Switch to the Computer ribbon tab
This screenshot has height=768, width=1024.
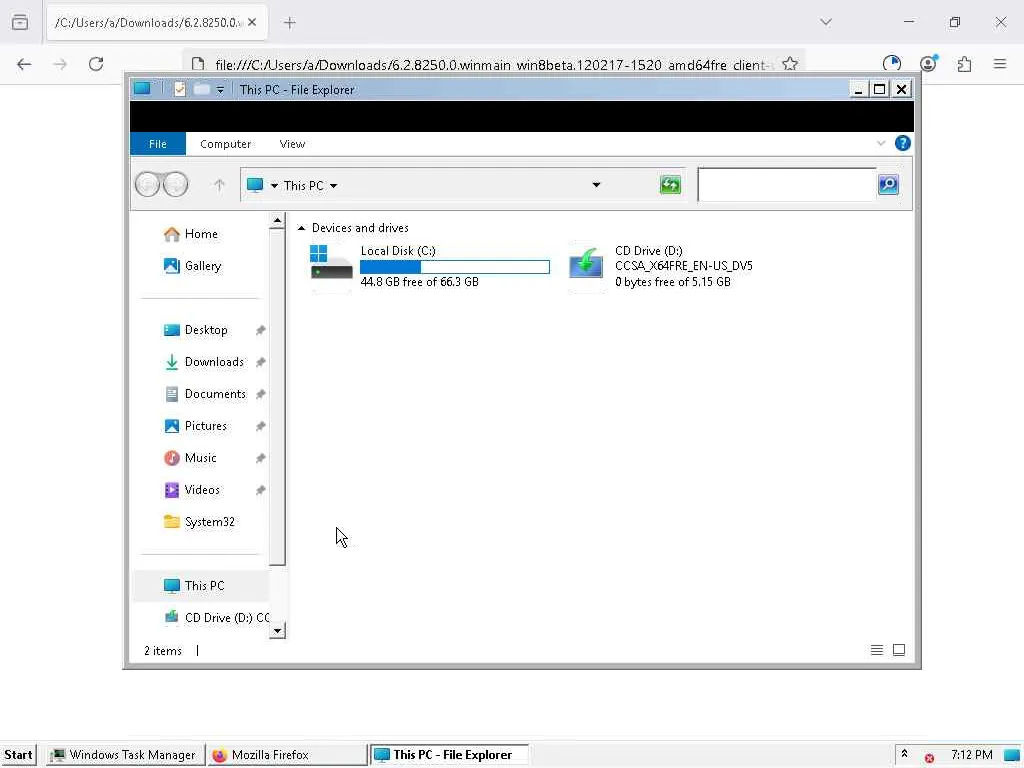tap(225, 144)
